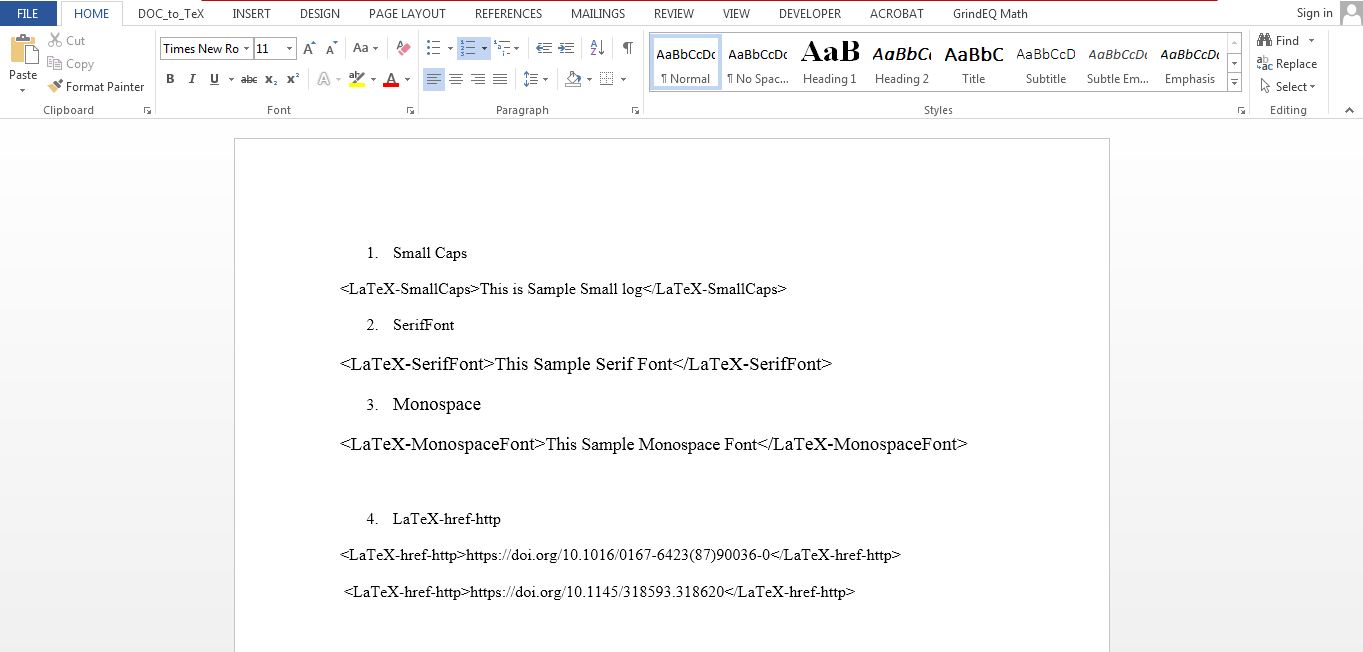Image resolution: width=1363 pixels, height=652 pixels.
Task: Apply the Heading 2 style
Action: (901, 63)
